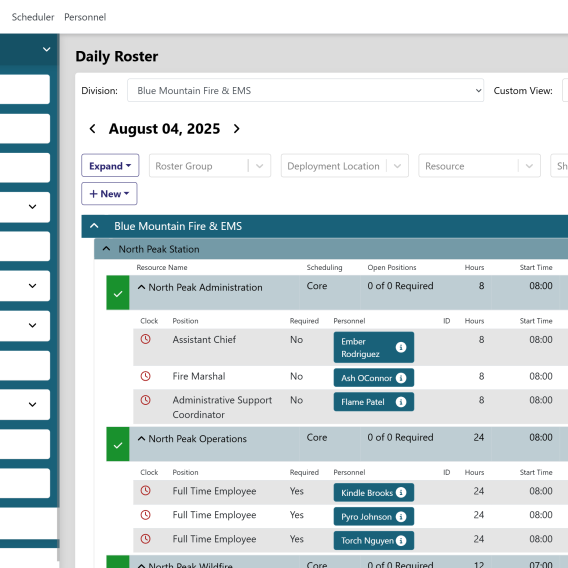This screenshot has height=568, width=568.
Task: Click green checkmark for North Peak Operations
Action: (118, 444)
